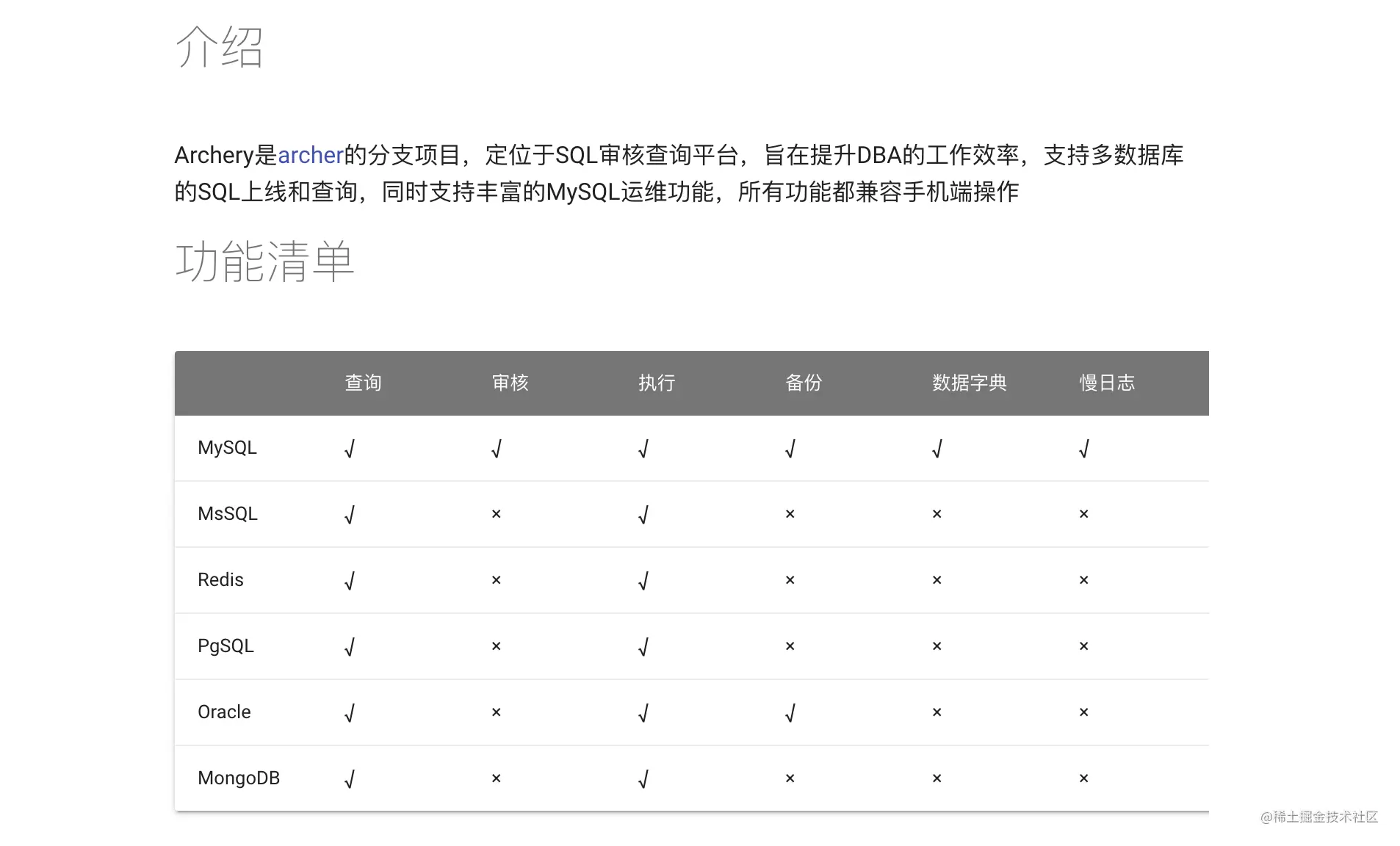
Task: Click the 功能清单 heading
Action: point(264,261)
